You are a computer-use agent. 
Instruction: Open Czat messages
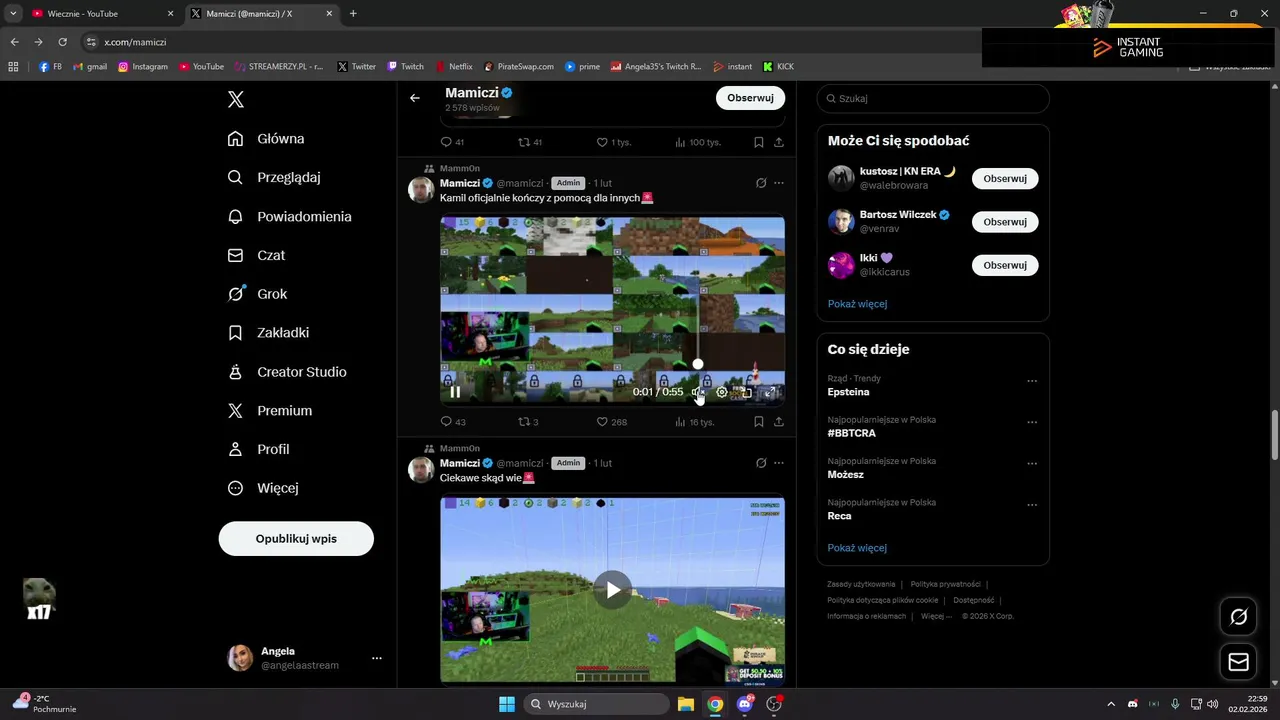[x=257, y=255]
